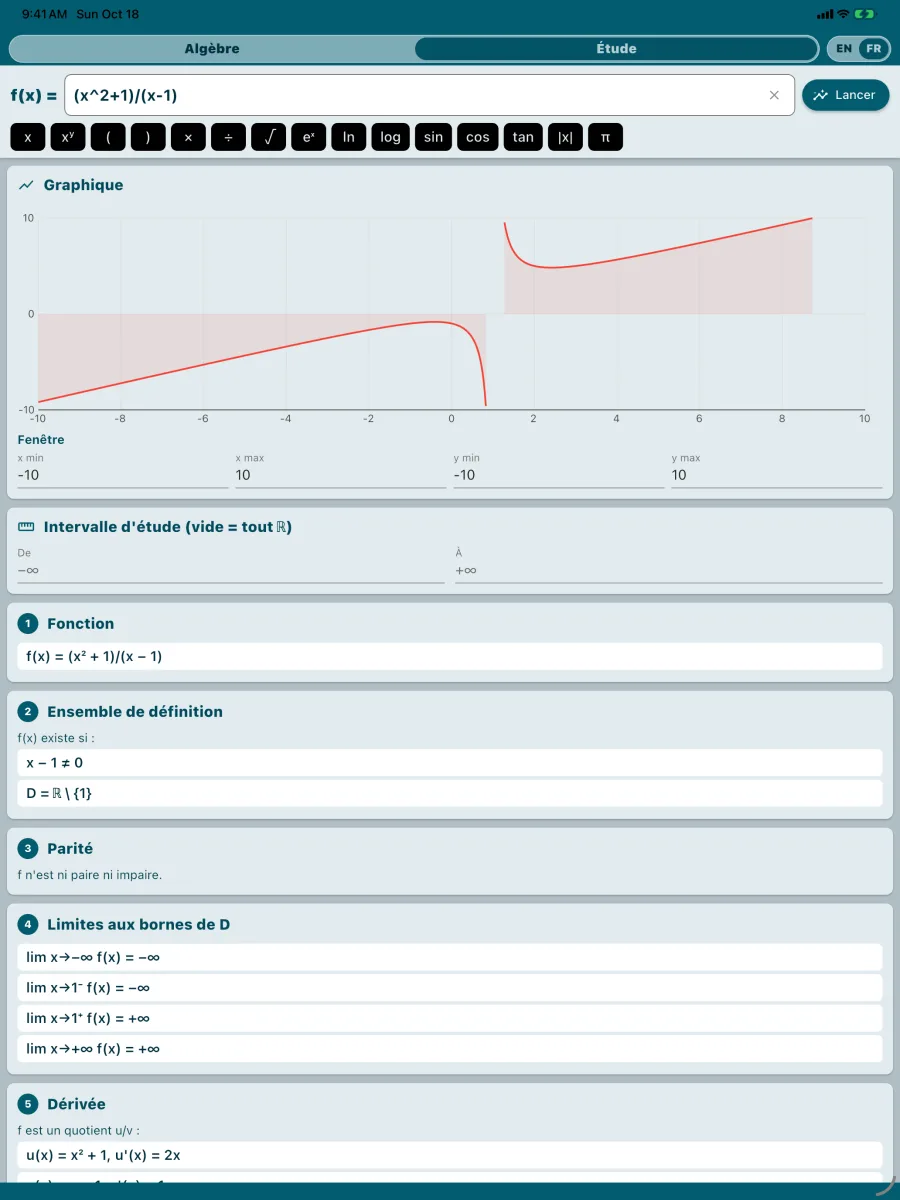Insert the sin function key
The image size is (900, 1200).
(433, 137)
